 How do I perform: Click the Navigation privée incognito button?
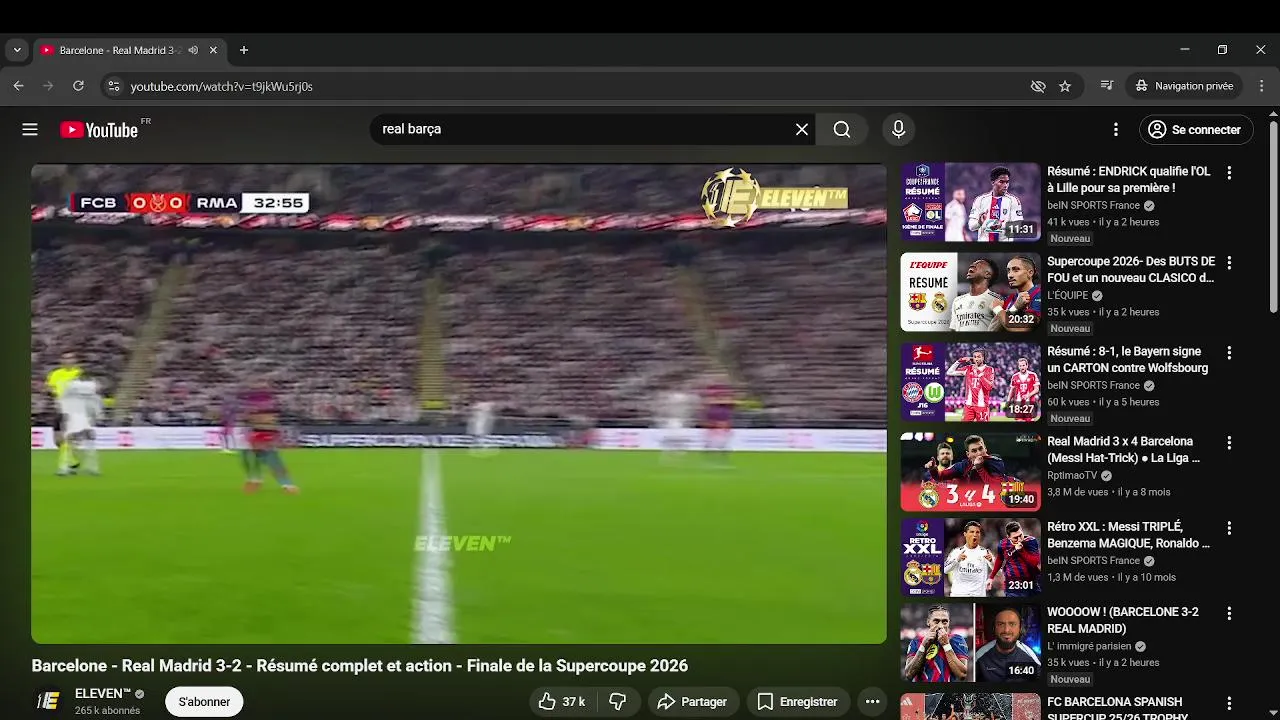[x=1185, y=86]
